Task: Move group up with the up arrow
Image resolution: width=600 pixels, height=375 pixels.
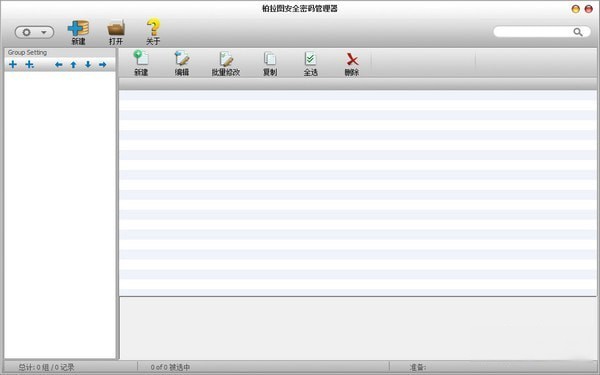Action: (x=73, y=64)
